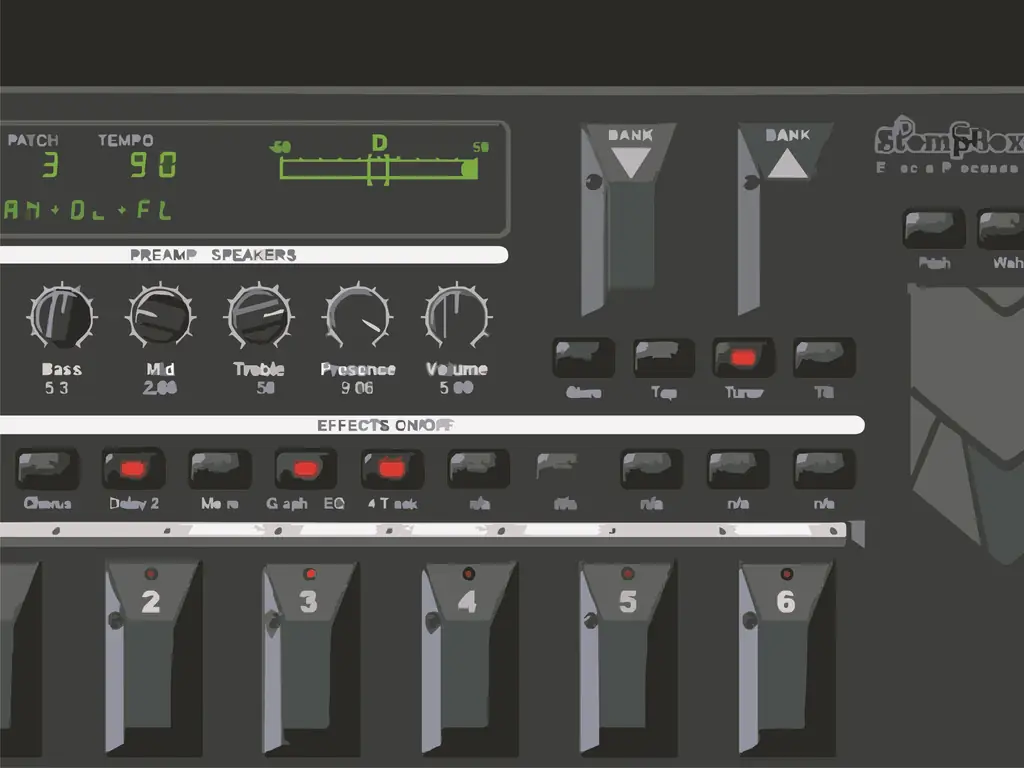Select footswitch 6

(786, 656)
